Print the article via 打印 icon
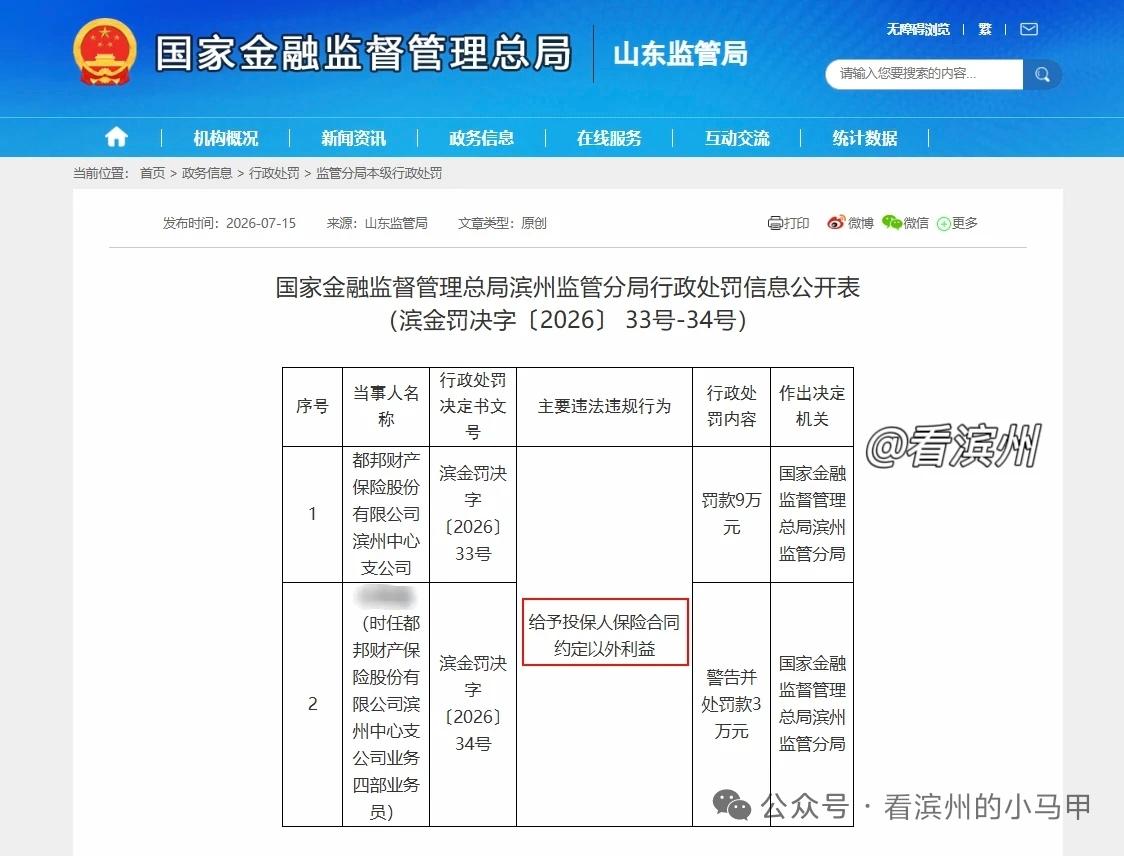 pyautogui.click(x=788, y=223)
